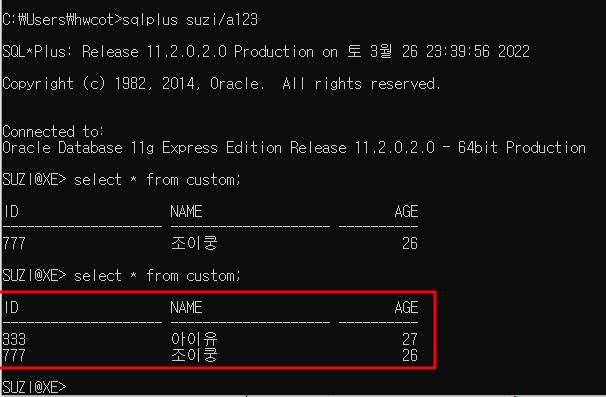The height and width of the screenshot is (397, 606).
Task: Click the 777 ID in first result table
Action: point(14,244)
